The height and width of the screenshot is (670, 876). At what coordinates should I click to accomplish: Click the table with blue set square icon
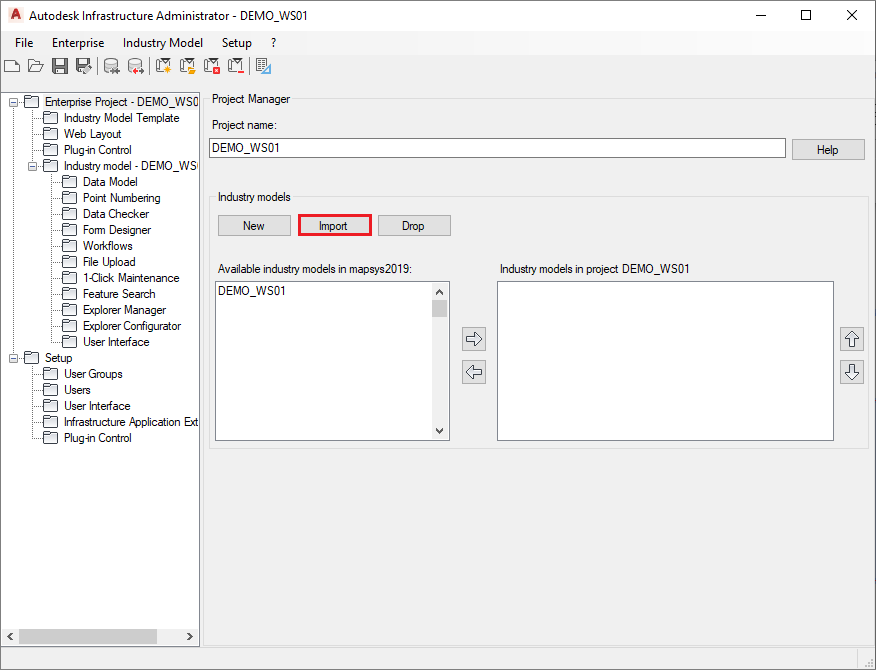(x=263, y=66)
